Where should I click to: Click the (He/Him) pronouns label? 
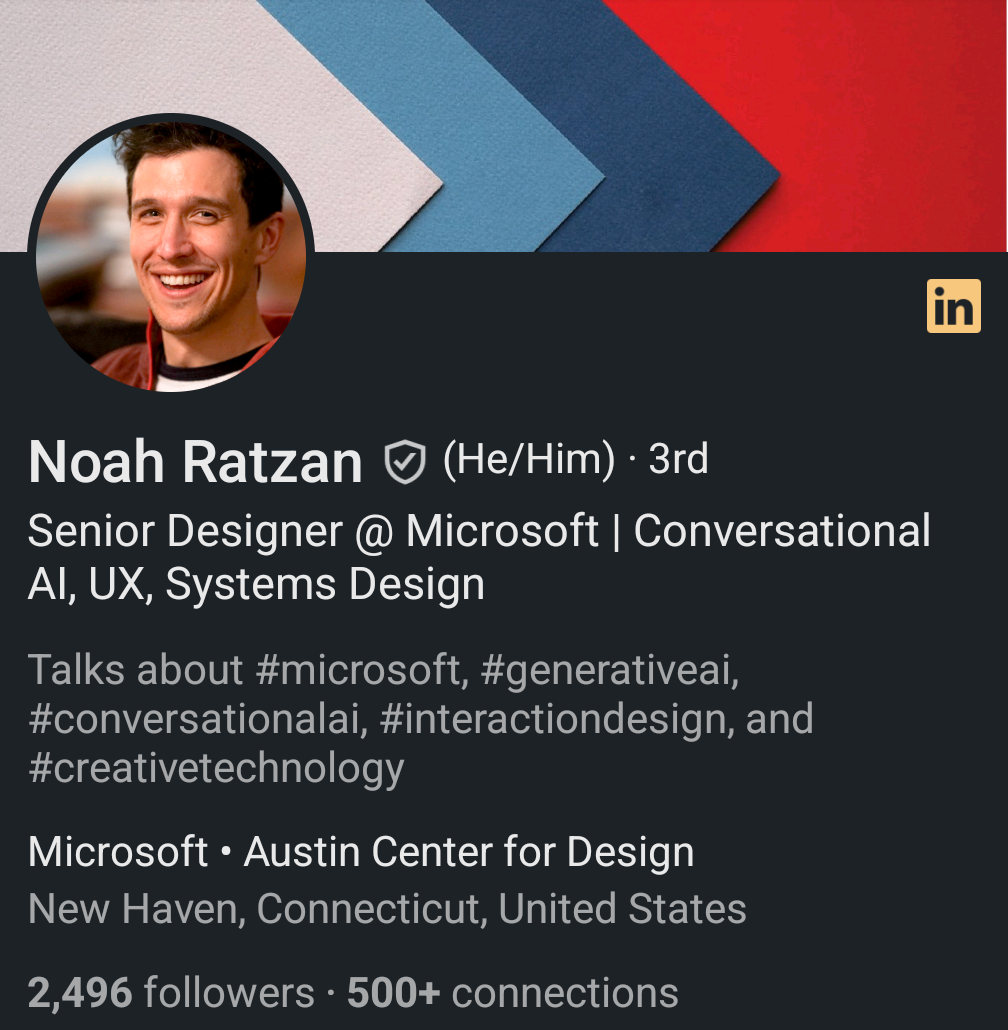[x=529, y=459]
